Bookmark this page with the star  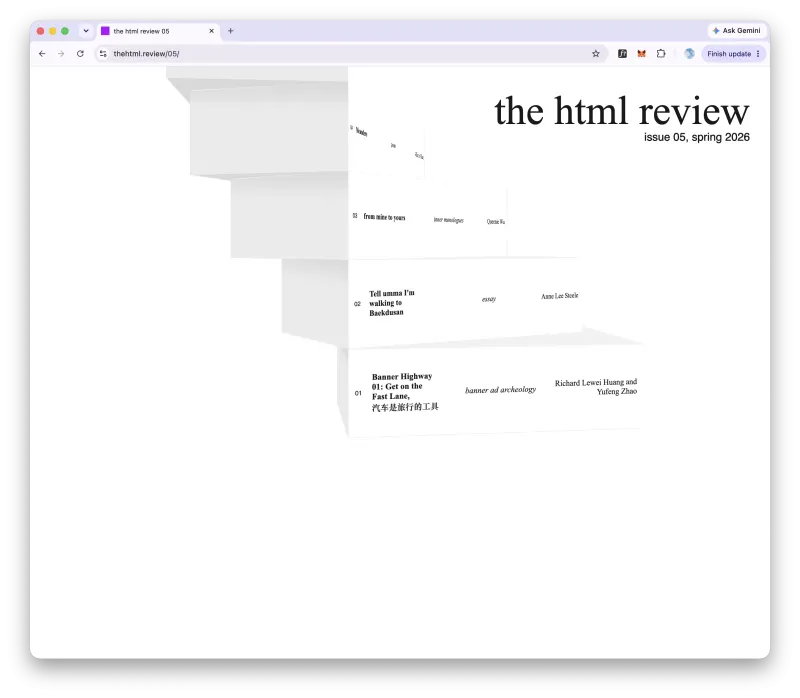tap(595, 54)
